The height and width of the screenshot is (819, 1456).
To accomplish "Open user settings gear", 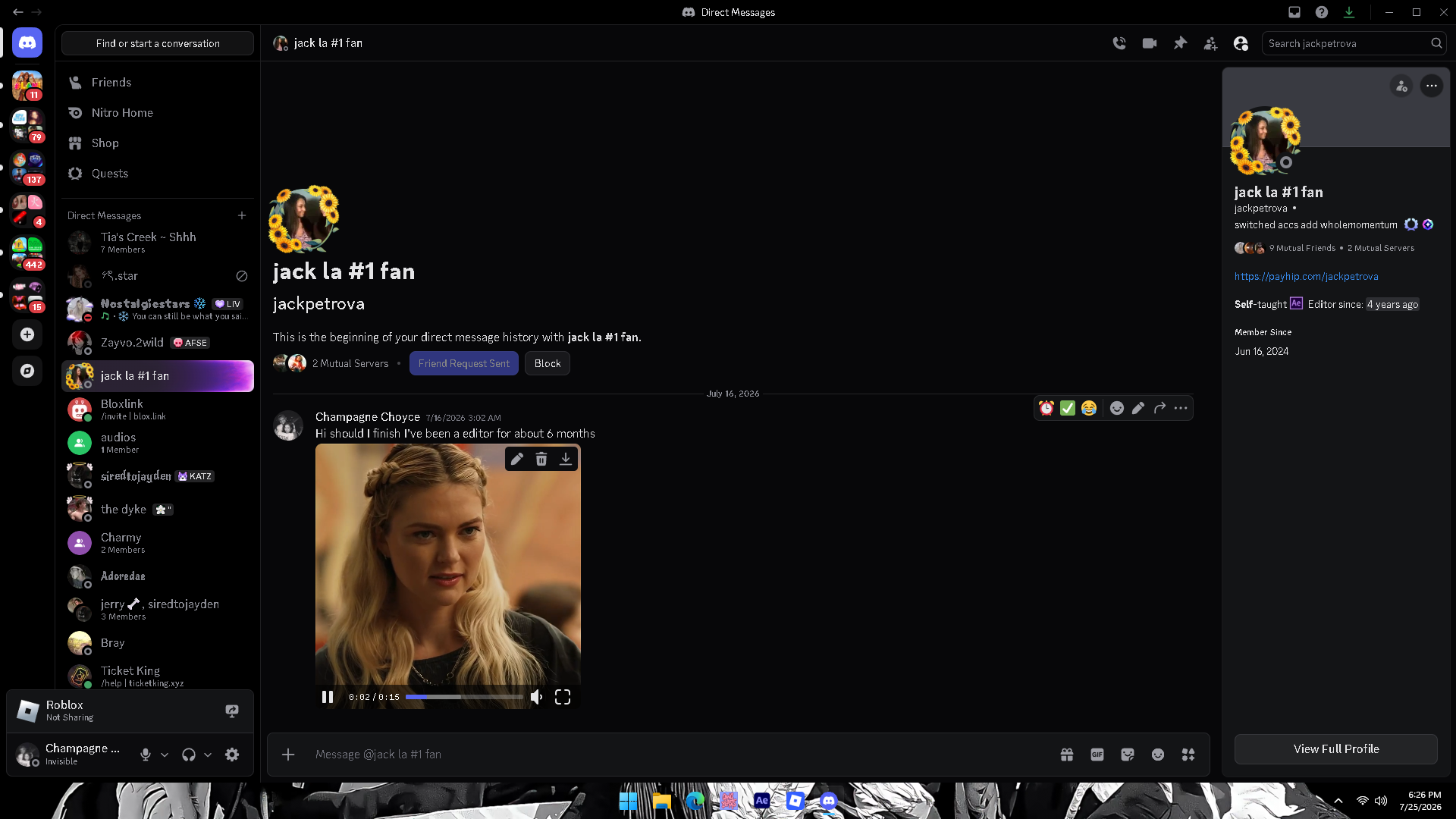I will pyautogui.click(x=232, y=755).
